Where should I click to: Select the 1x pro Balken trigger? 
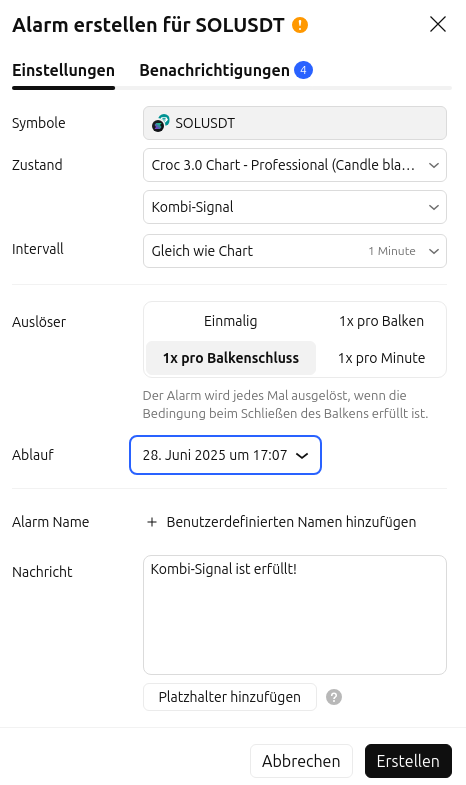[381, 321]
